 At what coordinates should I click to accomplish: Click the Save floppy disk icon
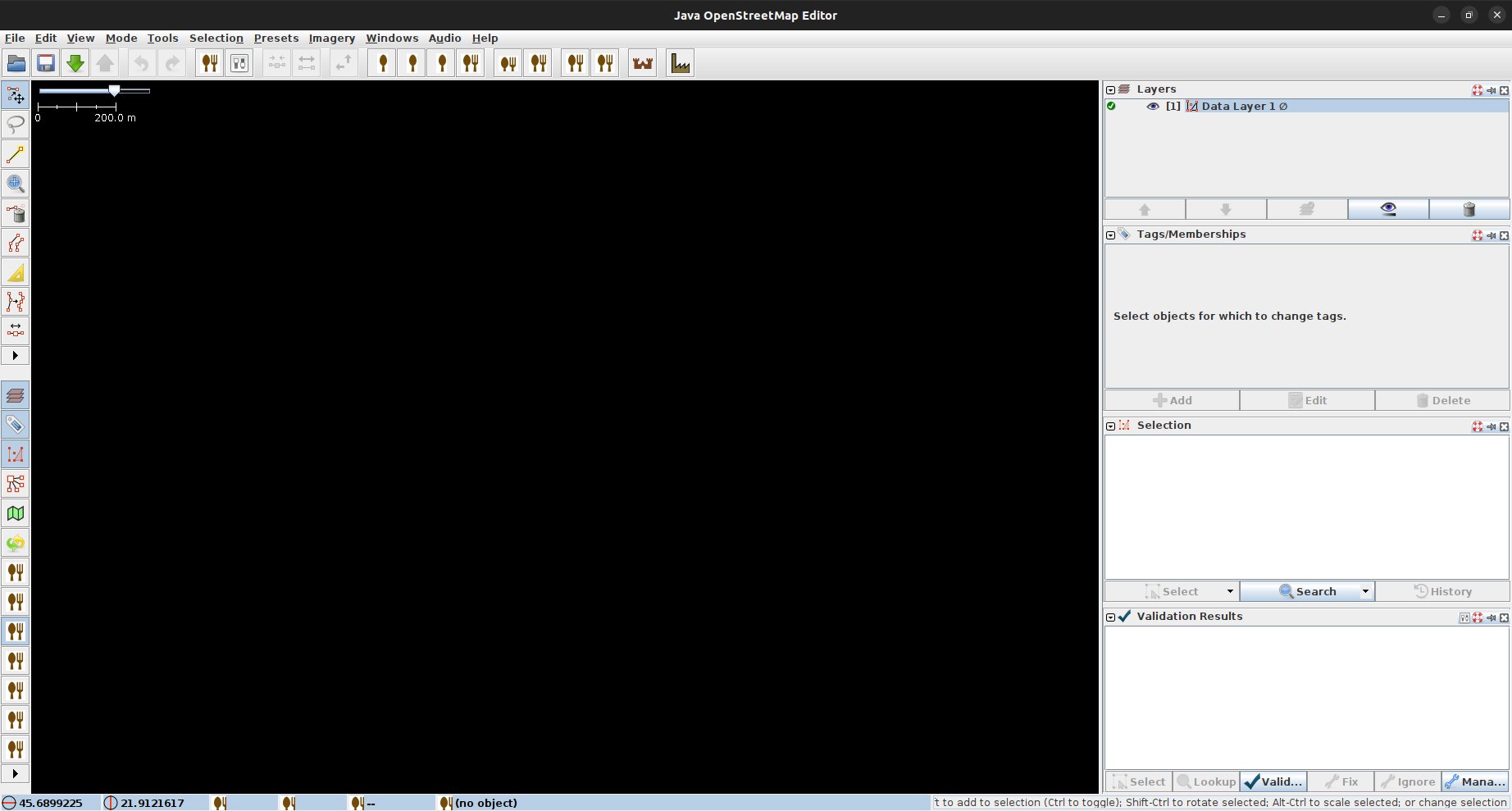coord(46,63)
